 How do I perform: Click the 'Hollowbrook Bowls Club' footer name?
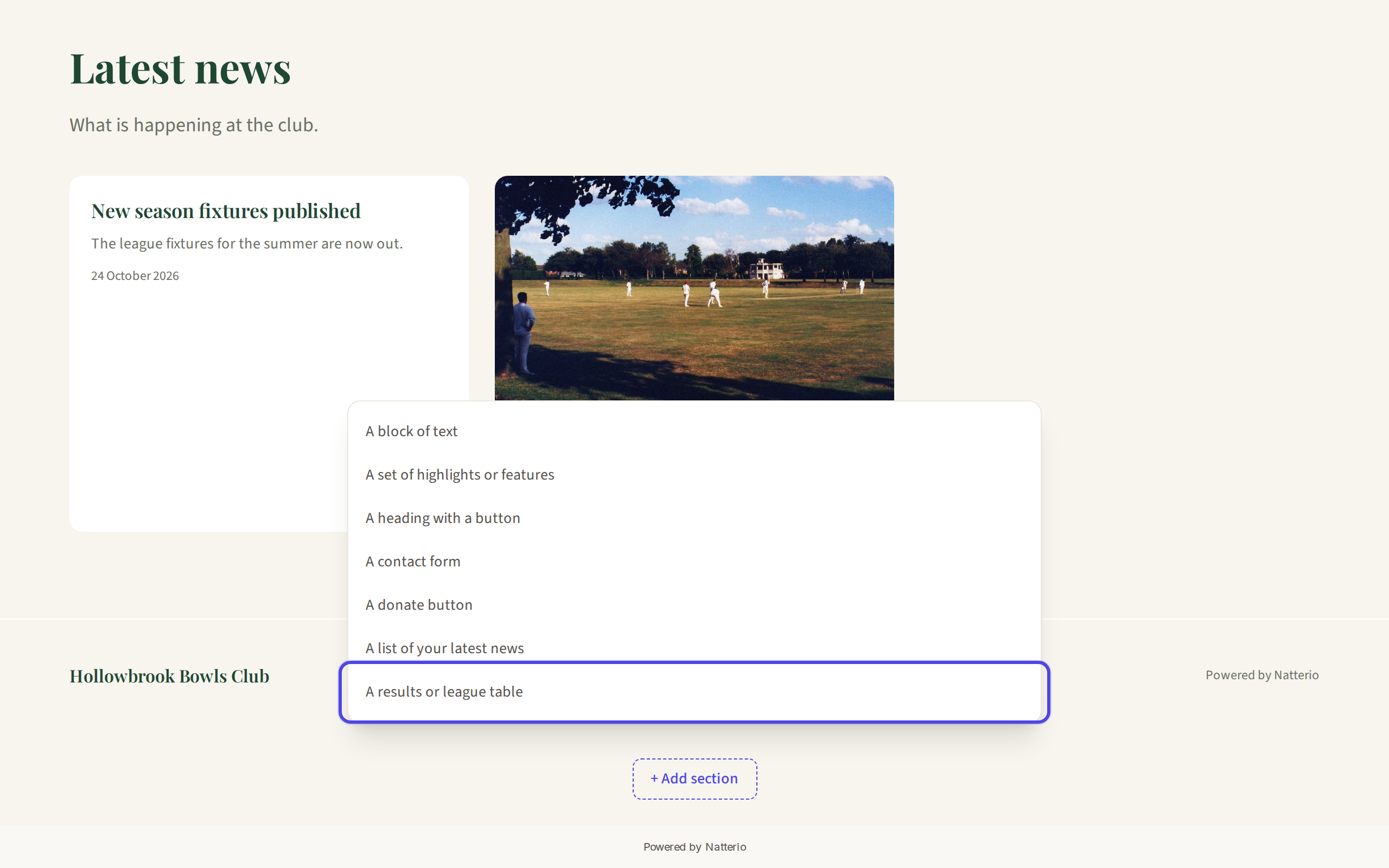(169, 676)
